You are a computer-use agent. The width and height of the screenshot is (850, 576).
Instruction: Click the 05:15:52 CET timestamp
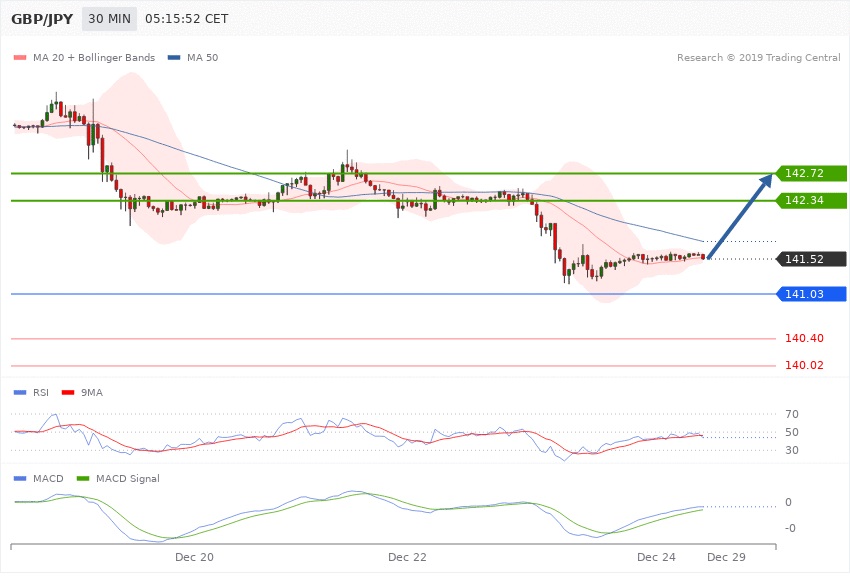187,19
